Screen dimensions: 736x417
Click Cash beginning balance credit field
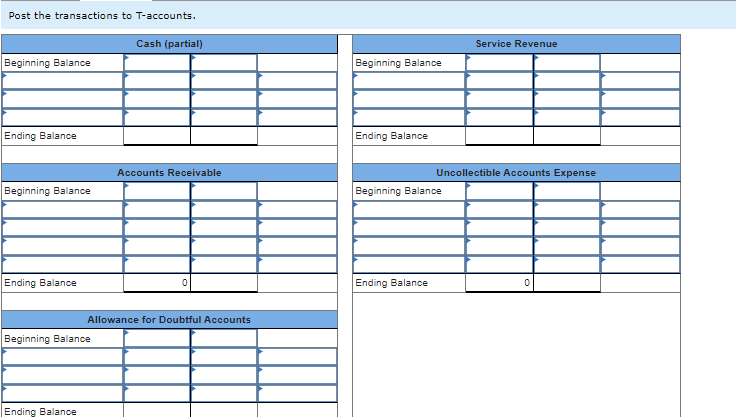point(224,62)
